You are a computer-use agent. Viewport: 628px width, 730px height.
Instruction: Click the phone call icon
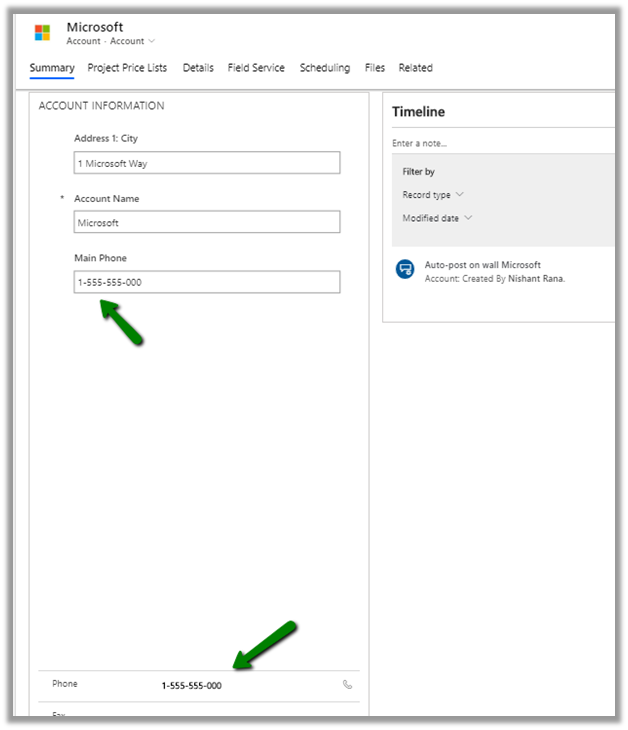347,685
